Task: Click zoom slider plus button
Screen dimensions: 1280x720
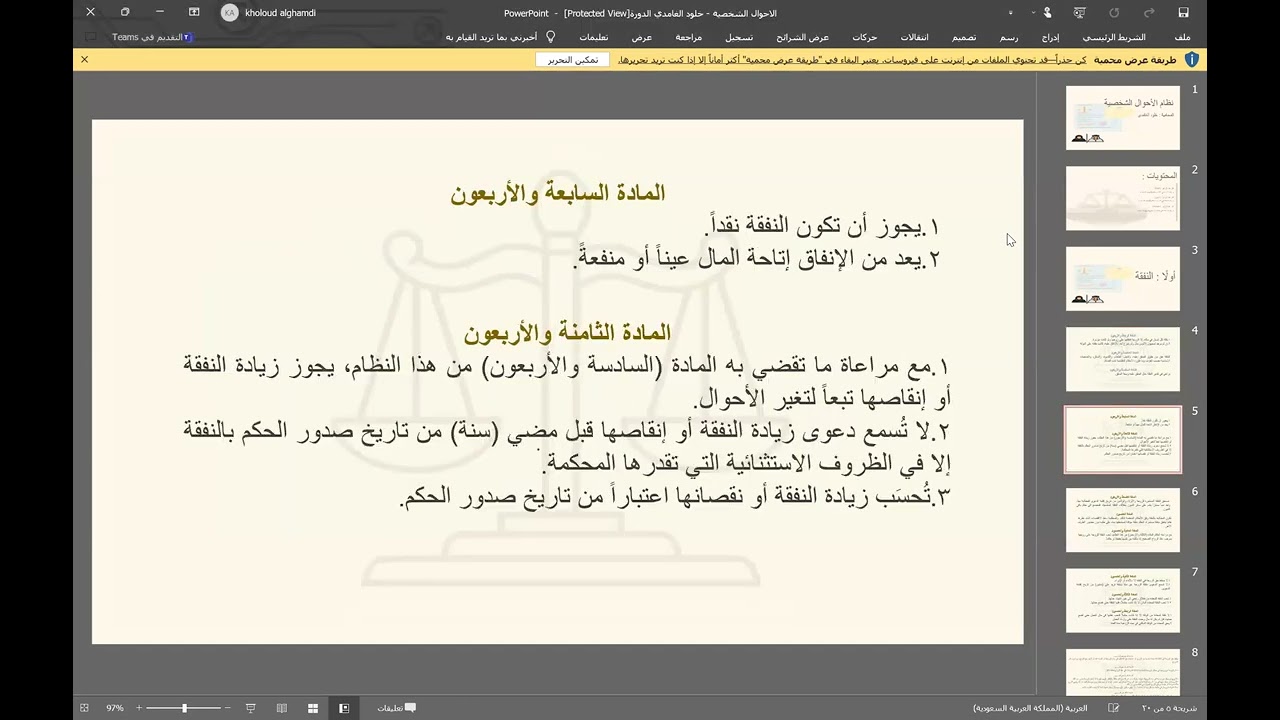Action: pos(139,708)
